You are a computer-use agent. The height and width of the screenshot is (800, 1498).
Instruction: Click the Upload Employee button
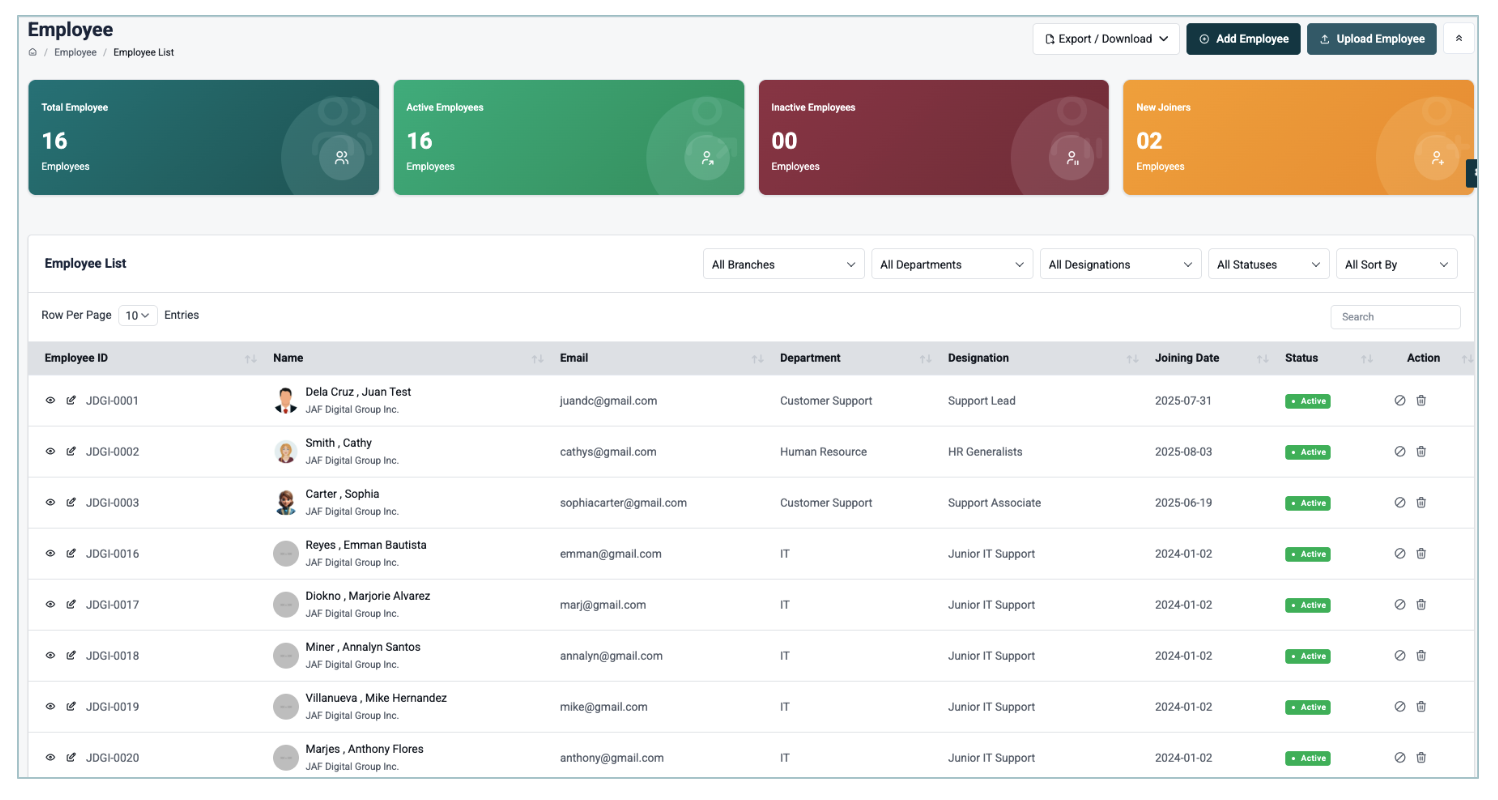coord(1371,39)
